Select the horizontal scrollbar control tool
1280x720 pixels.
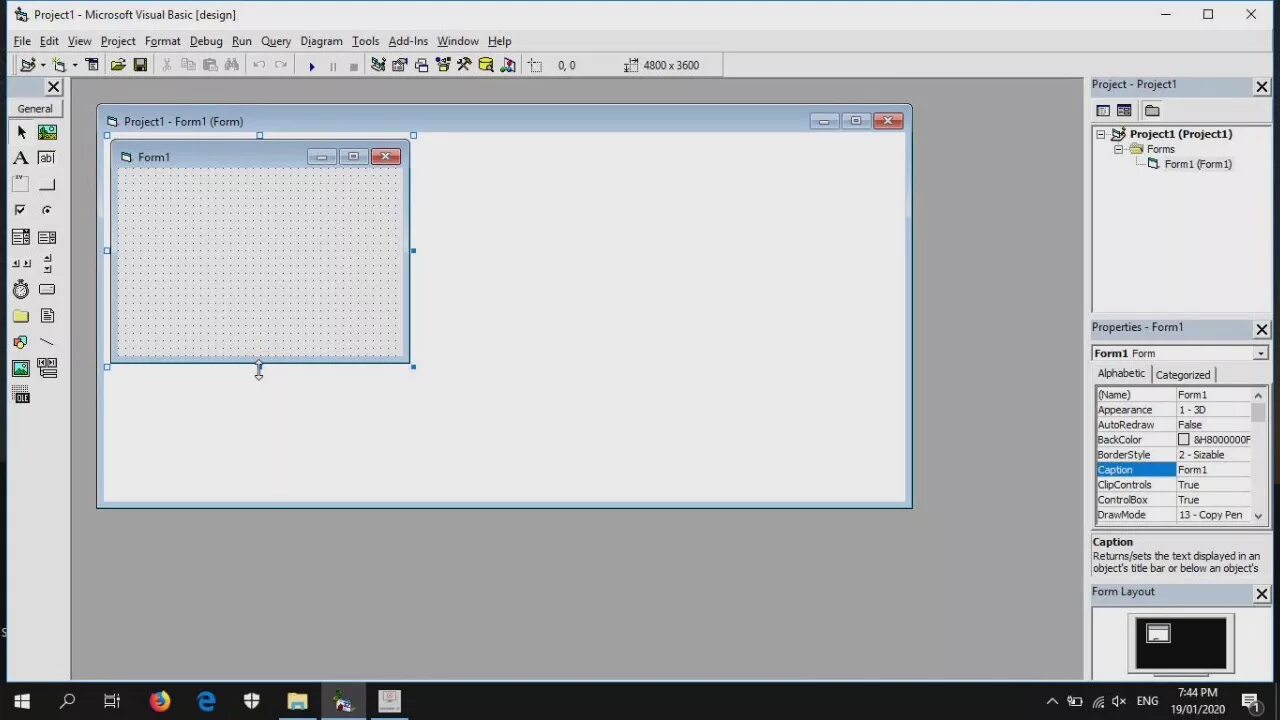21,263
